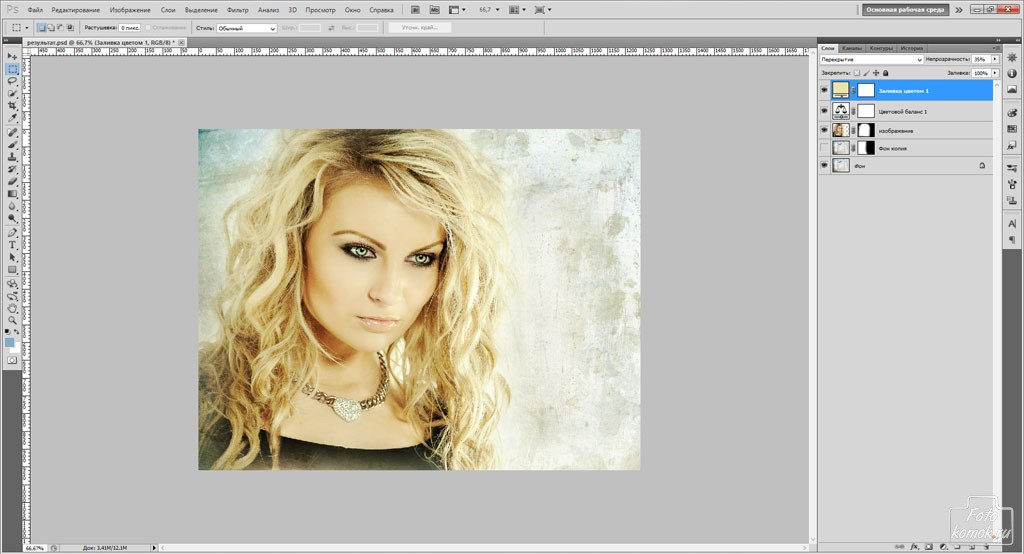Open the Фильтр menu

click(x=238, y=9)
